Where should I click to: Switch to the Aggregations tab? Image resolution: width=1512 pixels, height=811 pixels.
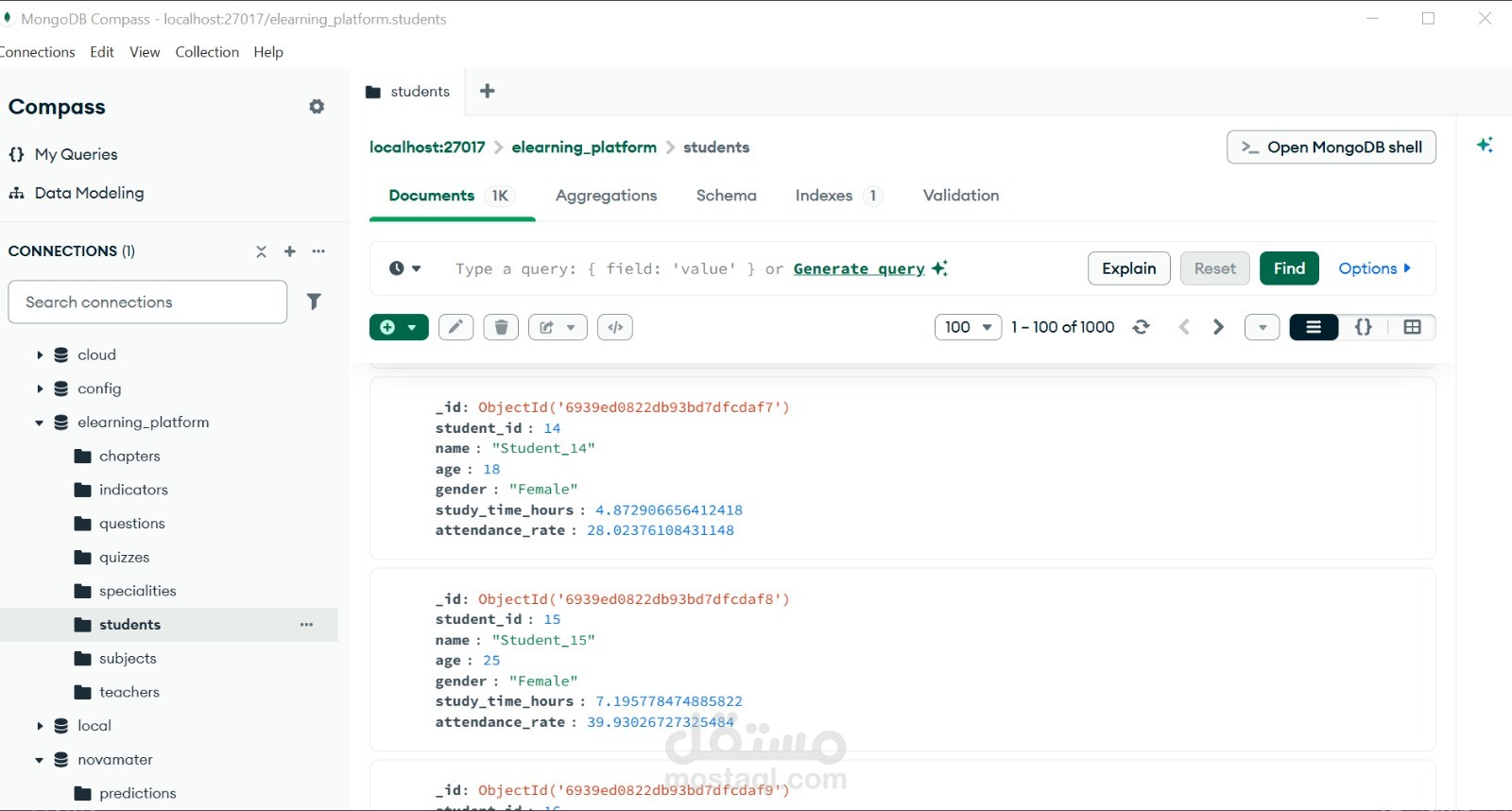pyautogui.click(x=606, y=196)
